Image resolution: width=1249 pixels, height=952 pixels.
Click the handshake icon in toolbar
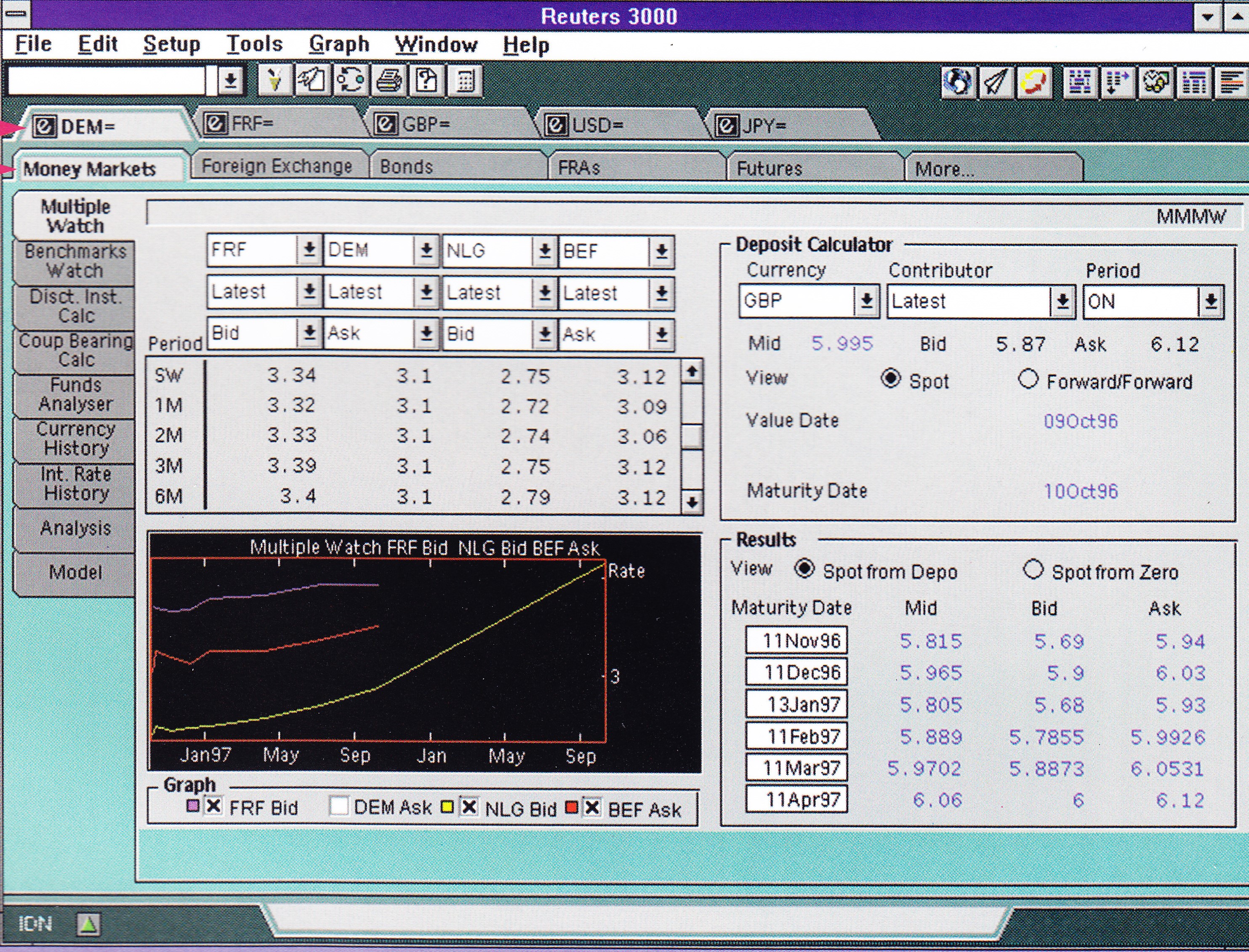(1156, 83)
